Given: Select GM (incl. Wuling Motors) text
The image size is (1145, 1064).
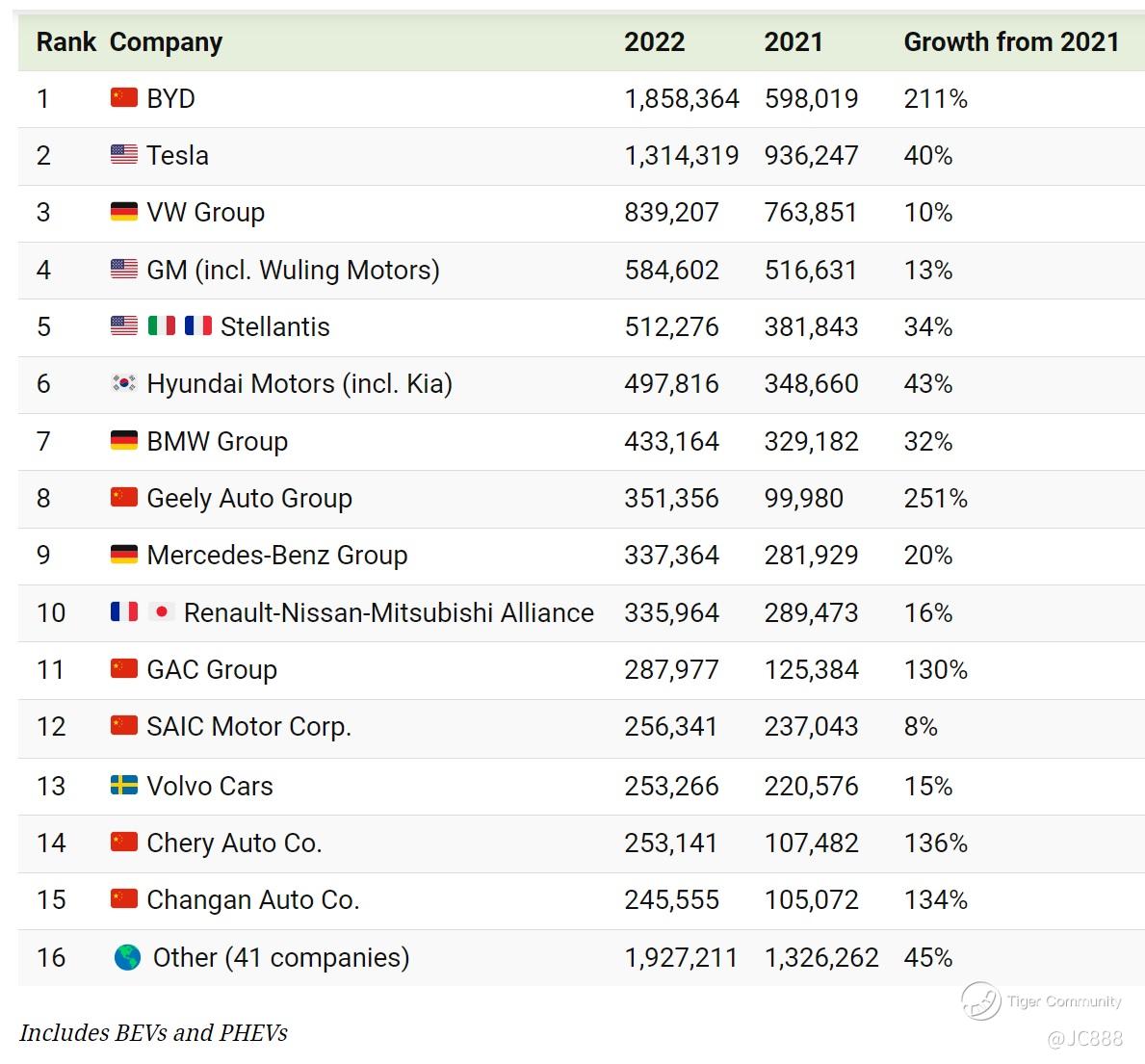Looking at the screenshot, I should (293, 271).
